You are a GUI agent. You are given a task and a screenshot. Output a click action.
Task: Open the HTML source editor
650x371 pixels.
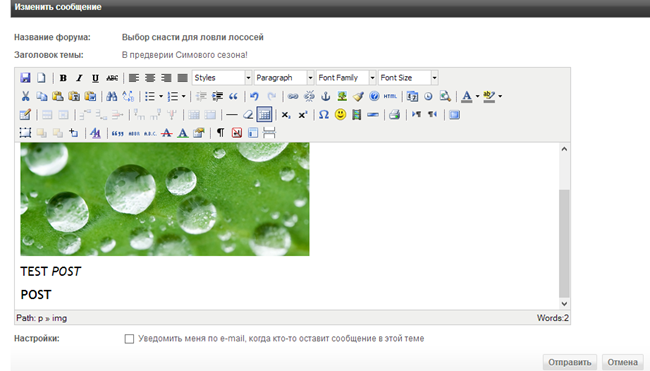(390, 96)
